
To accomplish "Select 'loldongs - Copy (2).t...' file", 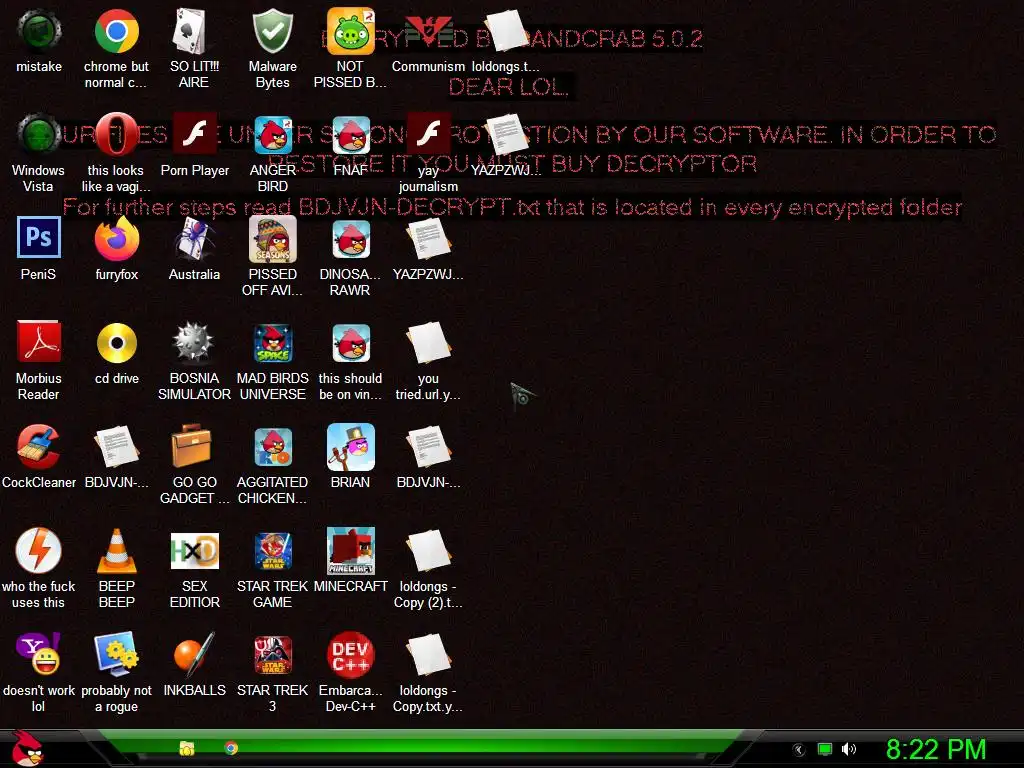I will click(x=428, y=551).
